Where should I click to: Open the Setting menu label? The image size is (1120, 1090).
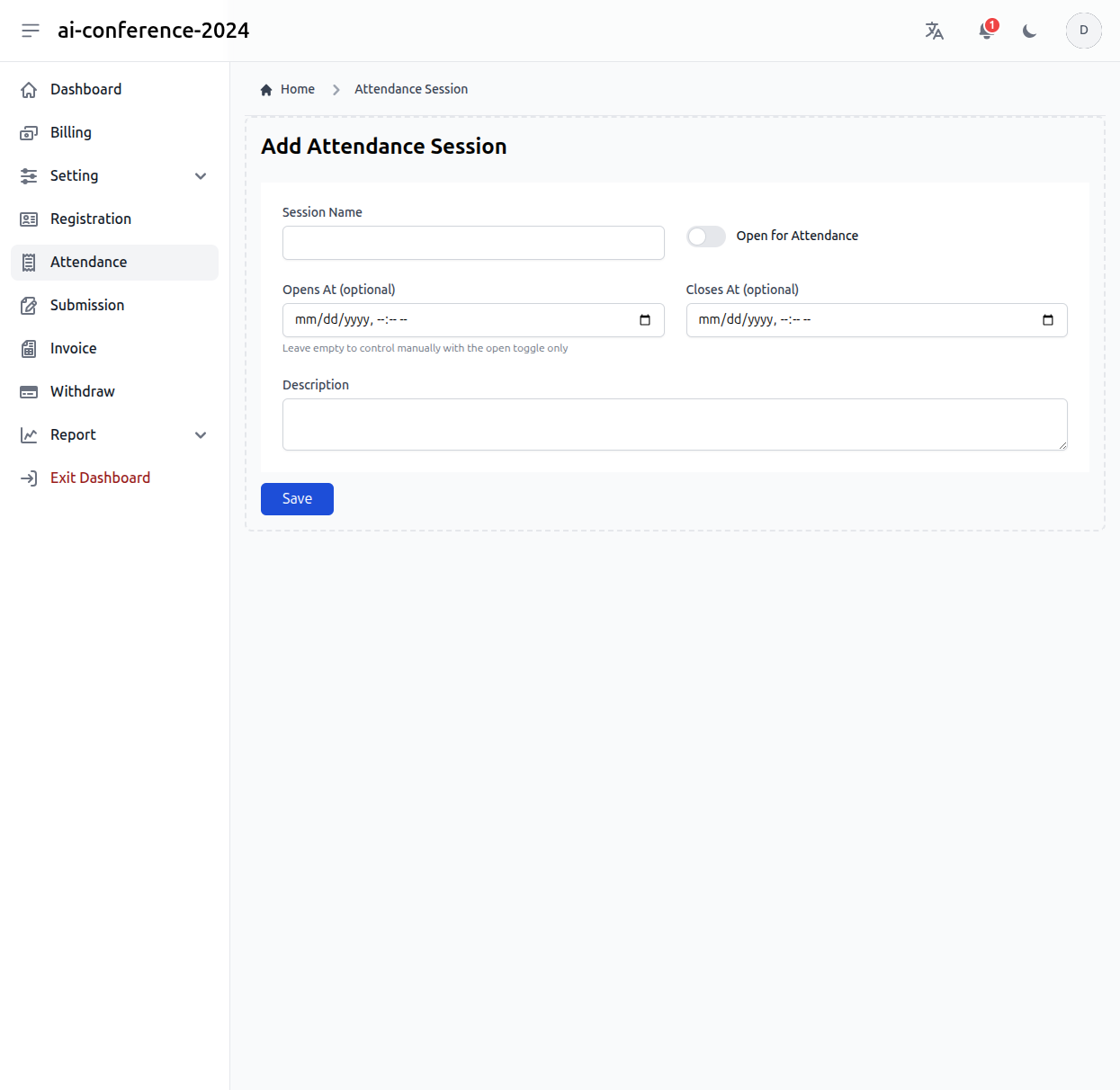75,176
